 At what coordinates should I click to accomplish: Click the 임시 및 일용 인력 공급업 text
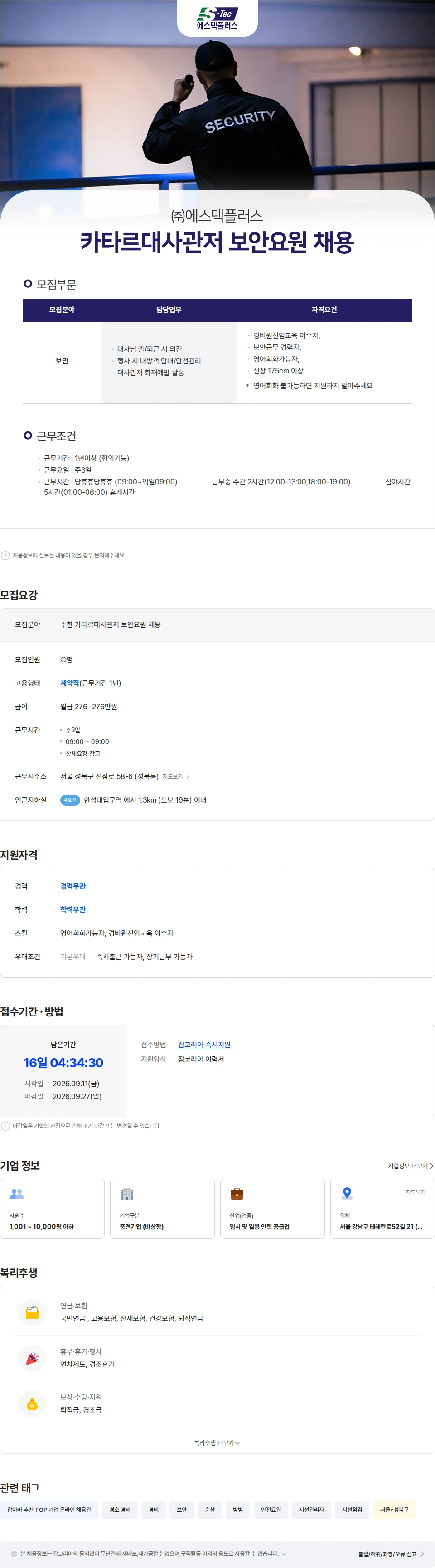click(x=259, y=1226)
